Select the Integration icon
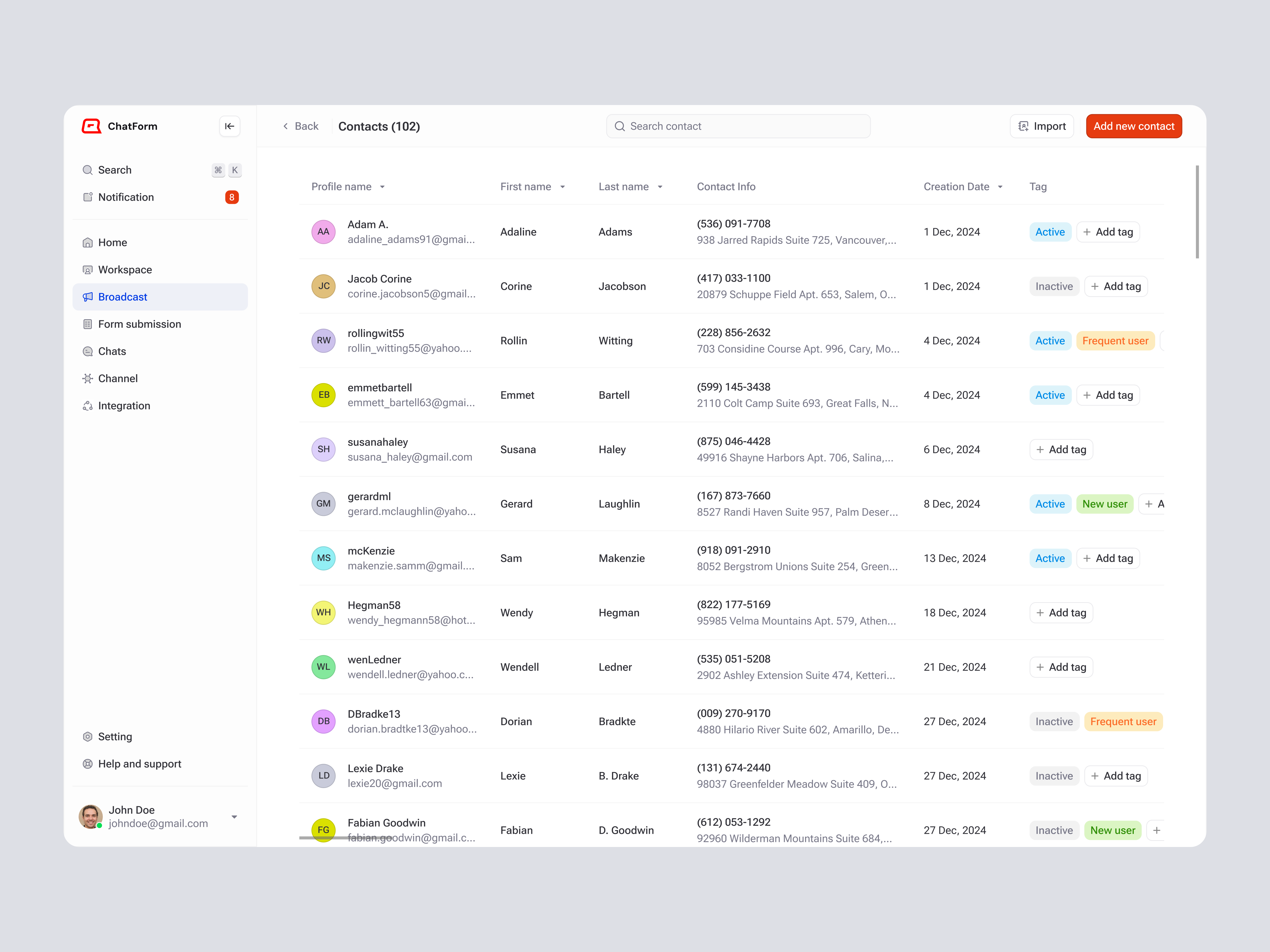 click(88, 405)
